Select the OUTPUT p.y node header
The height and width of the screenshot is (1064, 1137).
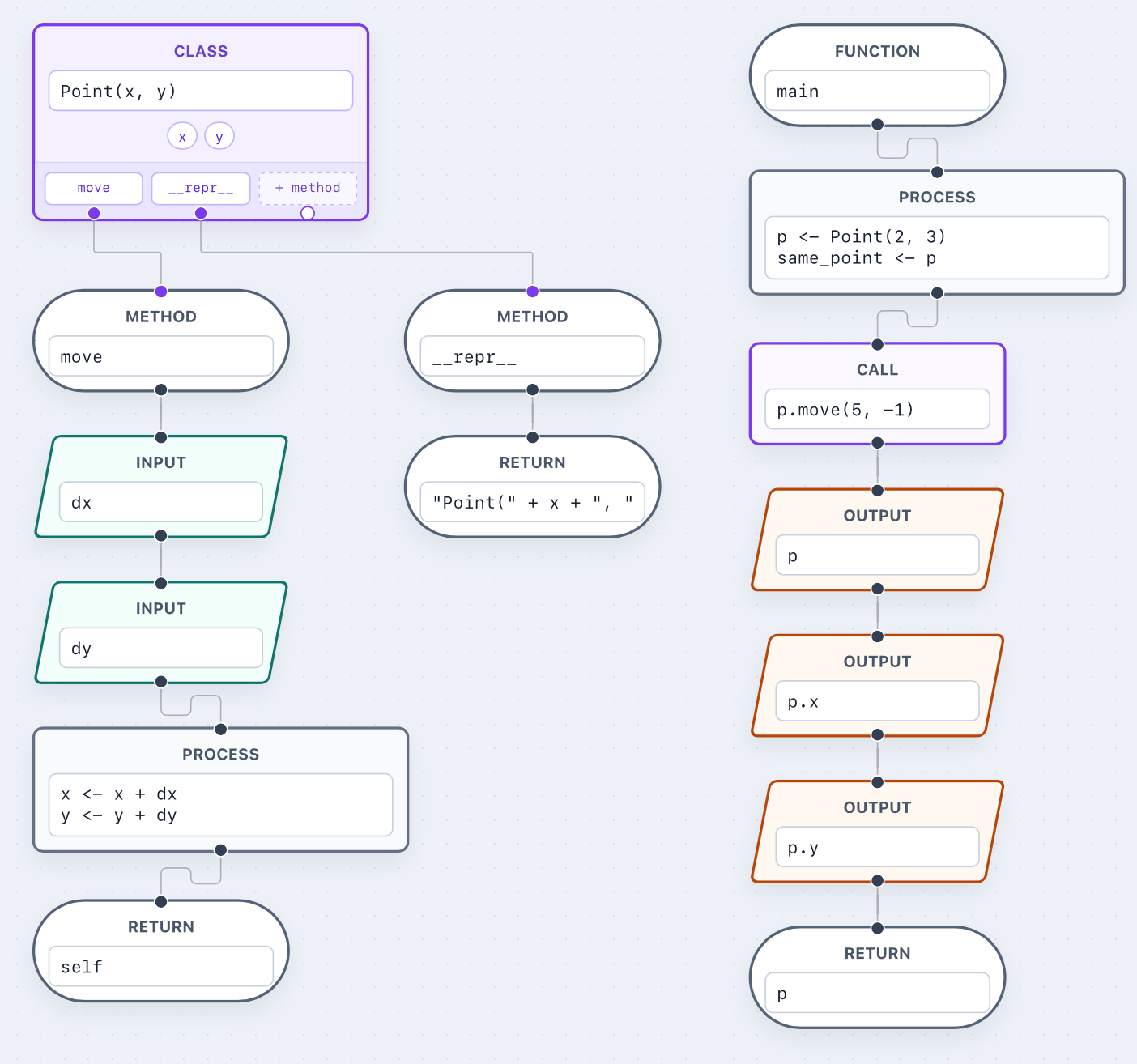[878, 807]
